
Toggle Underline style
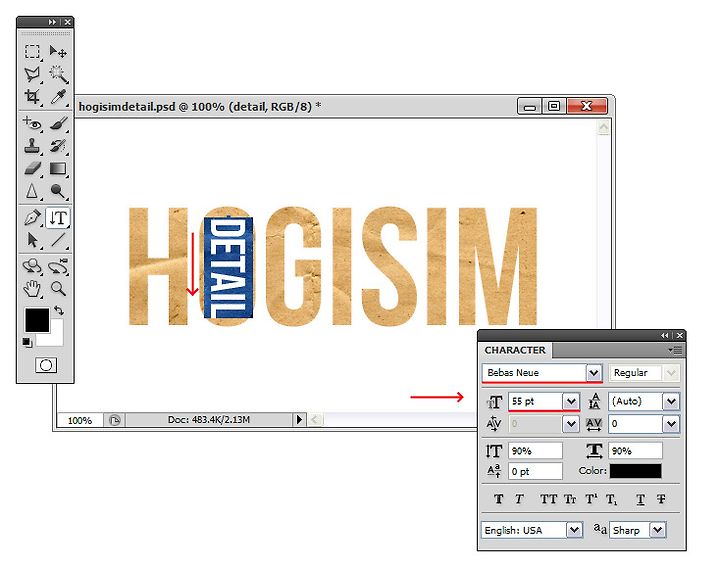641,499
